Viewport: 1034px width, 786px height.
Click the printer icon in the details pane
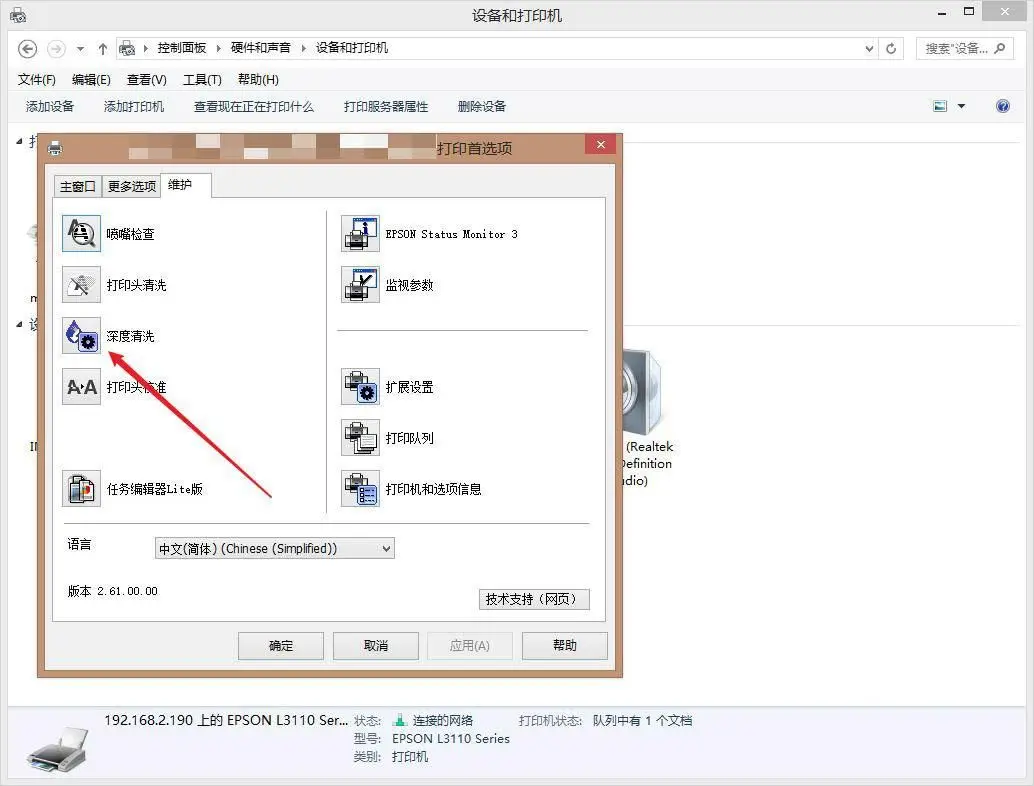58,748
